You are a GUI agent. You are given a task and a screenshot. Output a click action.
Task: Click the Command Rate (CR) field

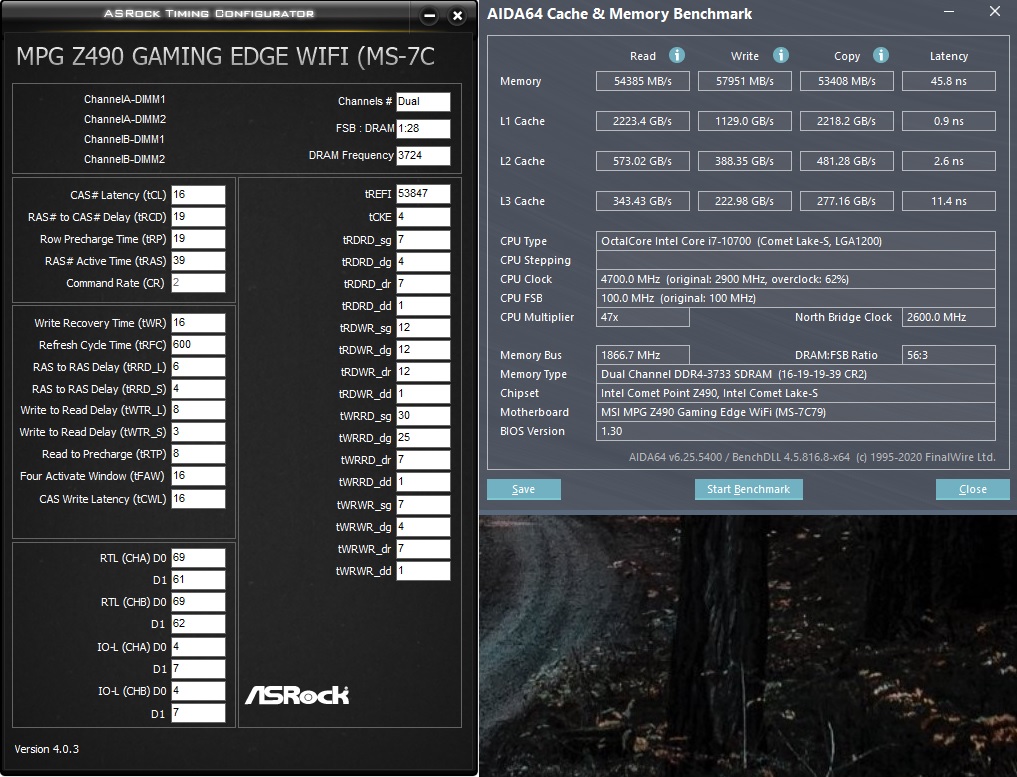coord(198,283)
